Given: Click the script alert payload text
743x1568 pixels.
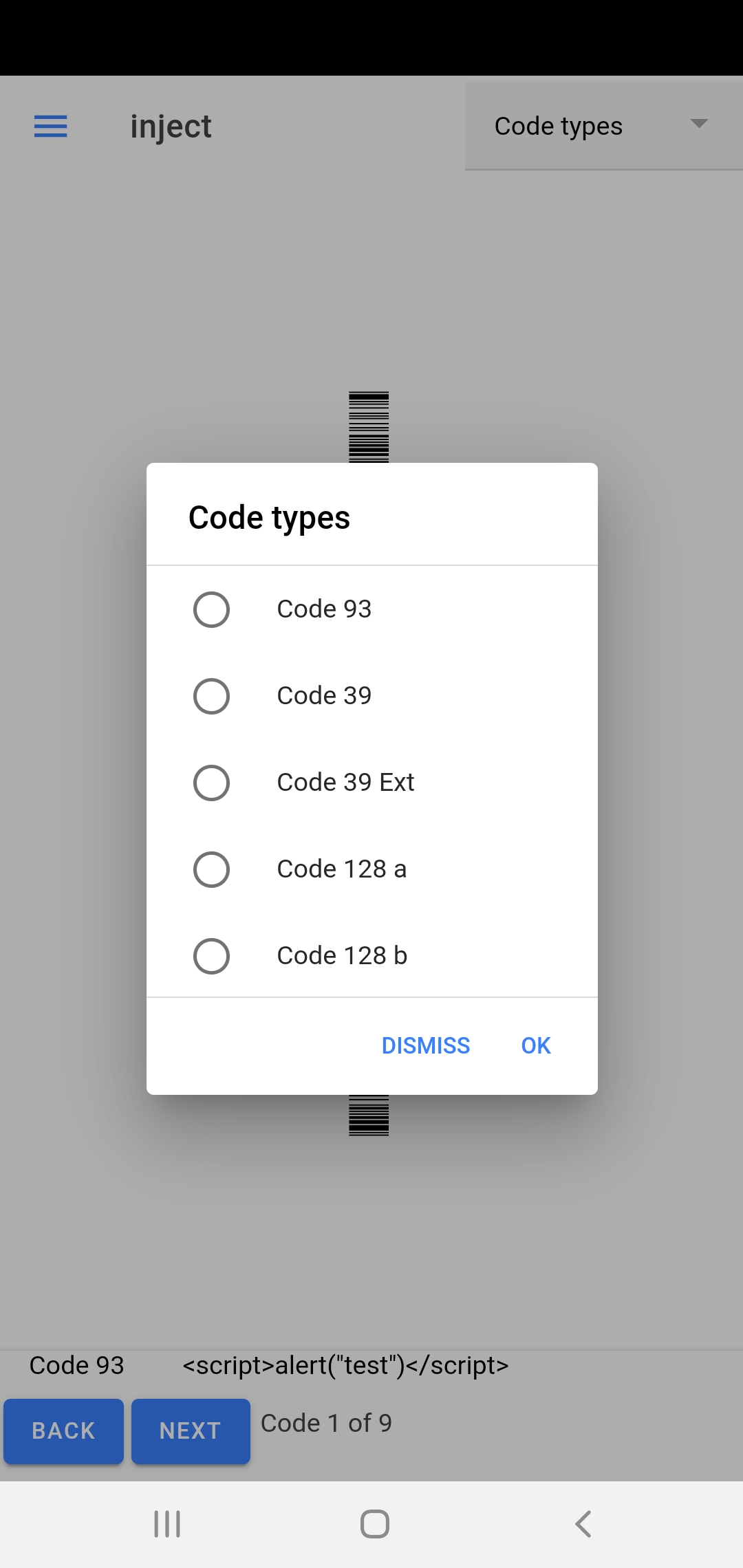Looking at the screenshot, I should 345,1365.
